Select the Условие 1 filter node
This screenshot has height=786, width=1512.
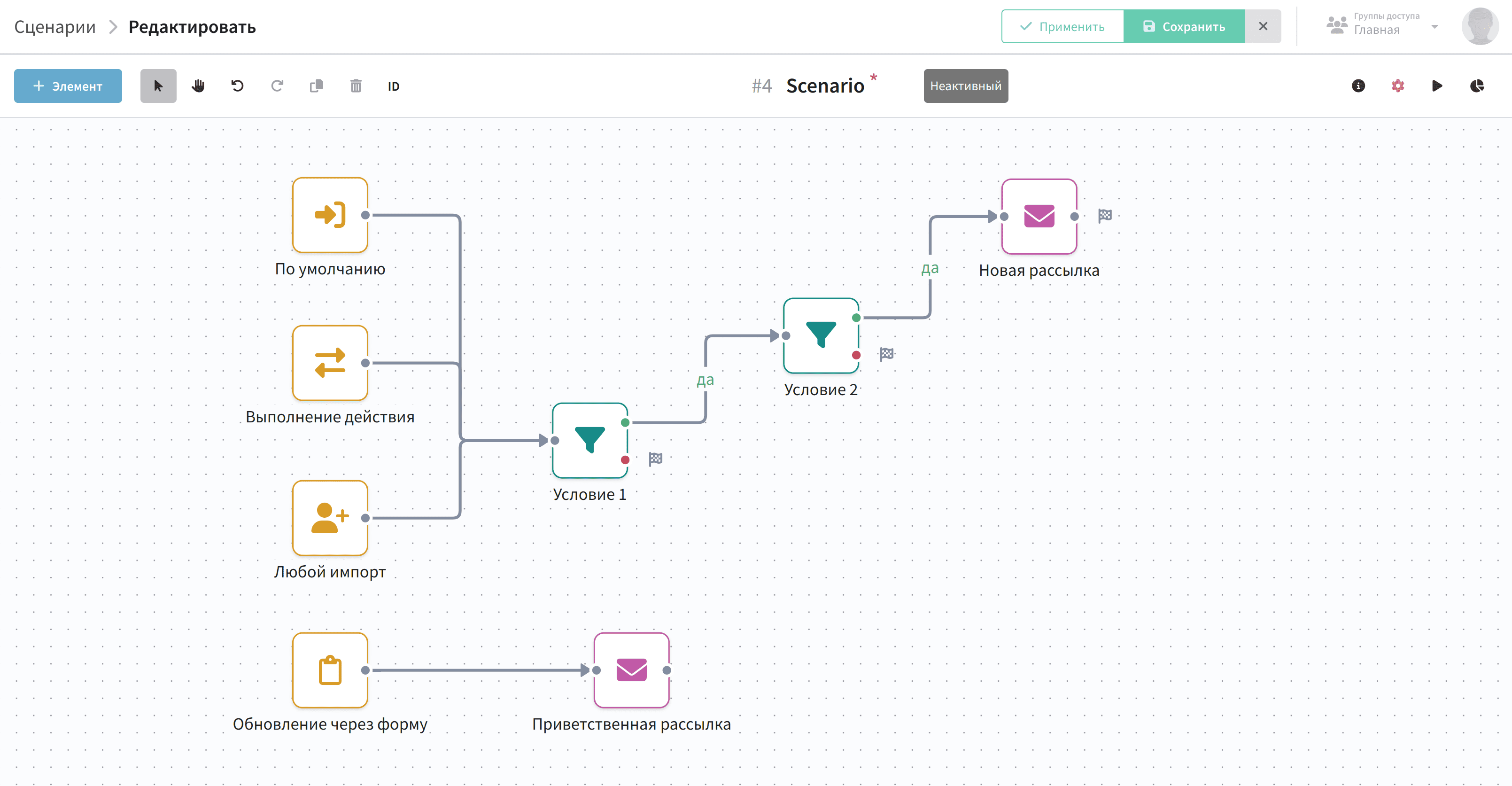590,440
